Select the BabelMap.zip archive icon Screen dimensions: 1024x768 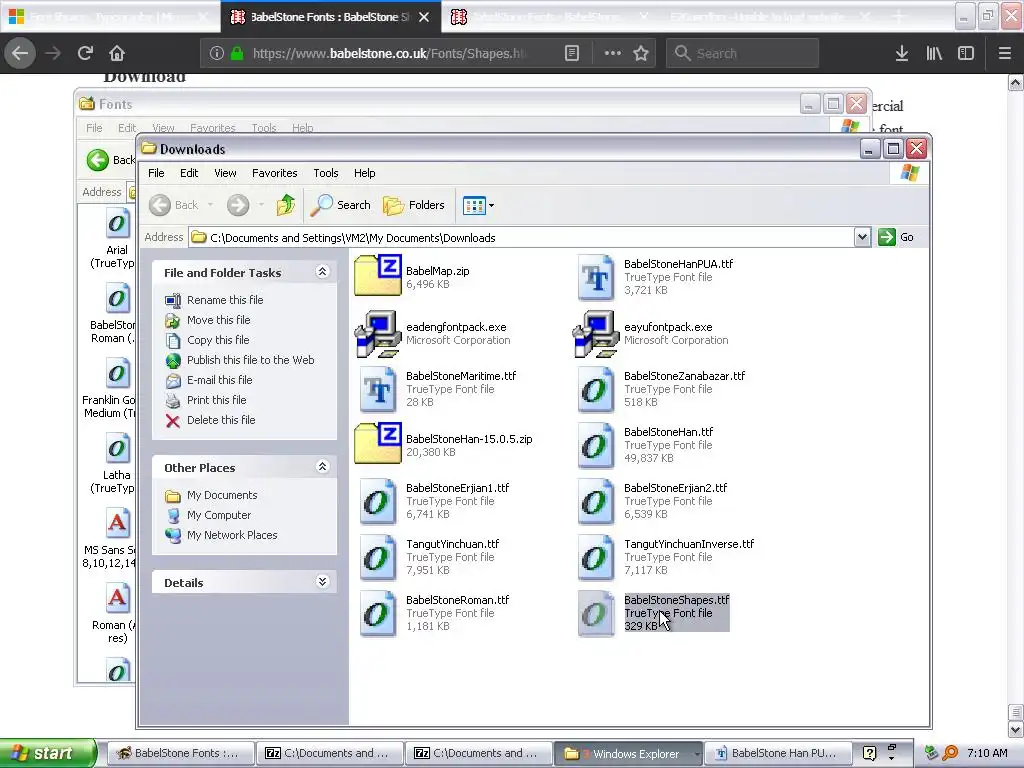pos(378,275)
